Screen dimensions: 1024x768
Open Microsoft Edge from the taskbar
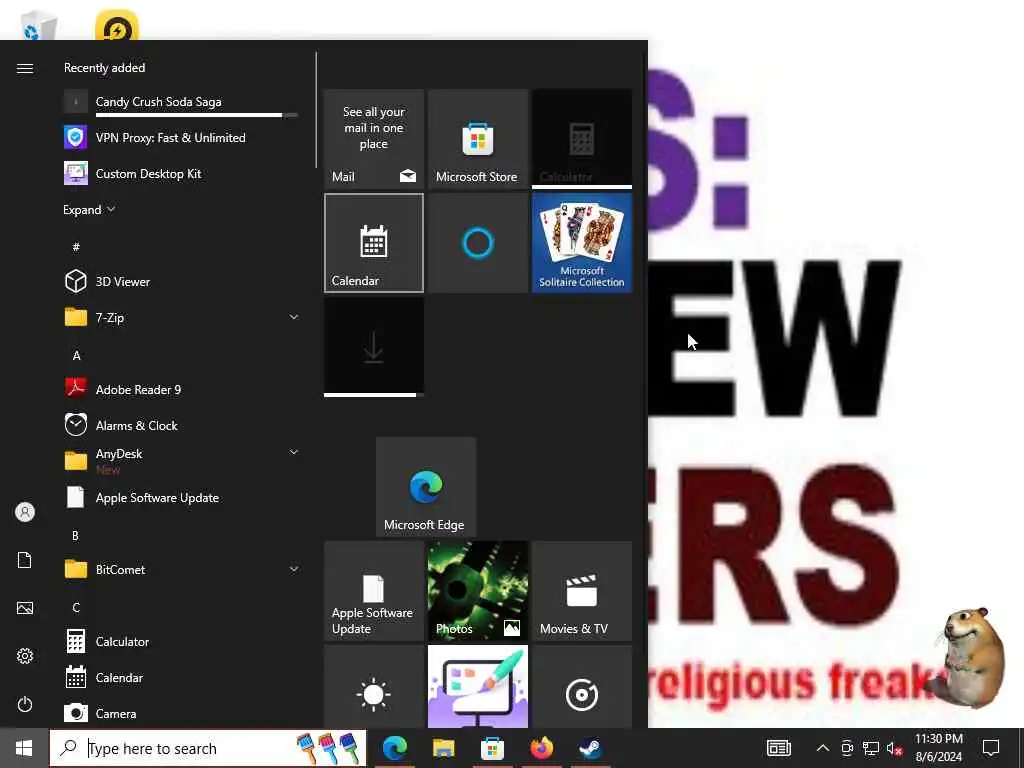(394, 748)
